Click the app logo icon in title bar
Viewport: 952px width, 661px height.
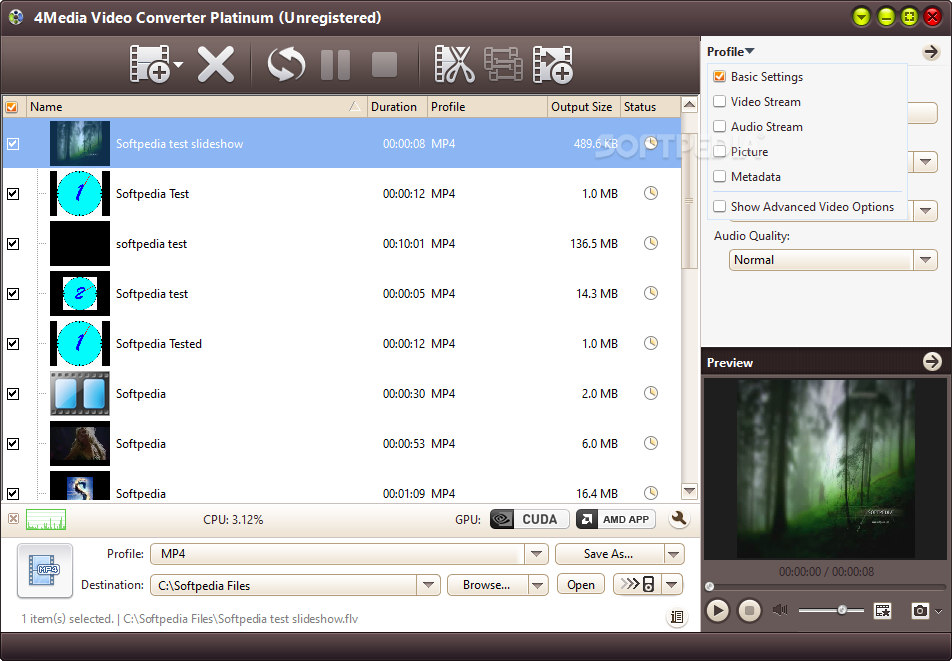[x=16, y=16]
